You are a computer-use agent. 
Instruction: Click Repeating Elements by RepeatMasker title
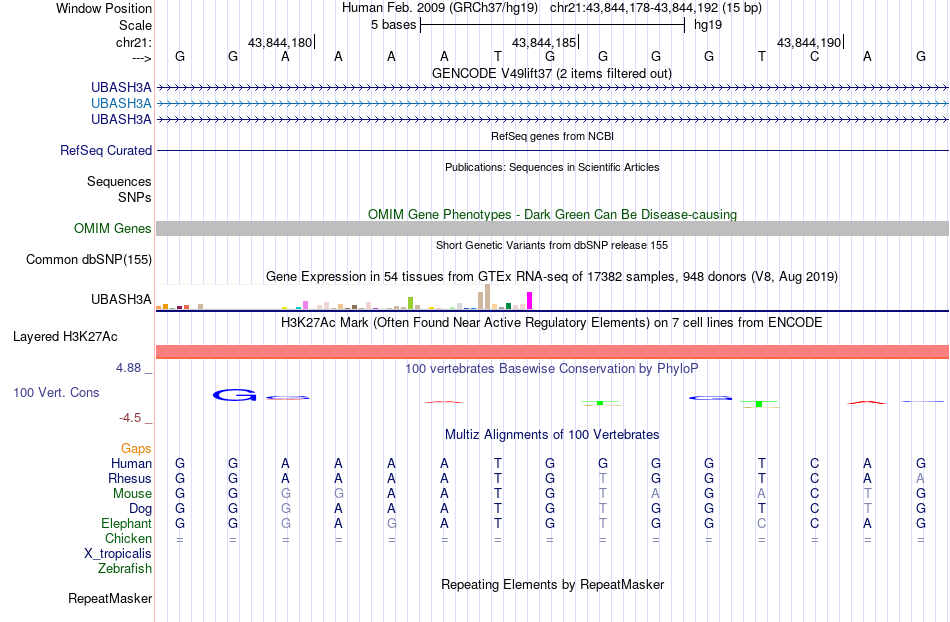point(553,584)
